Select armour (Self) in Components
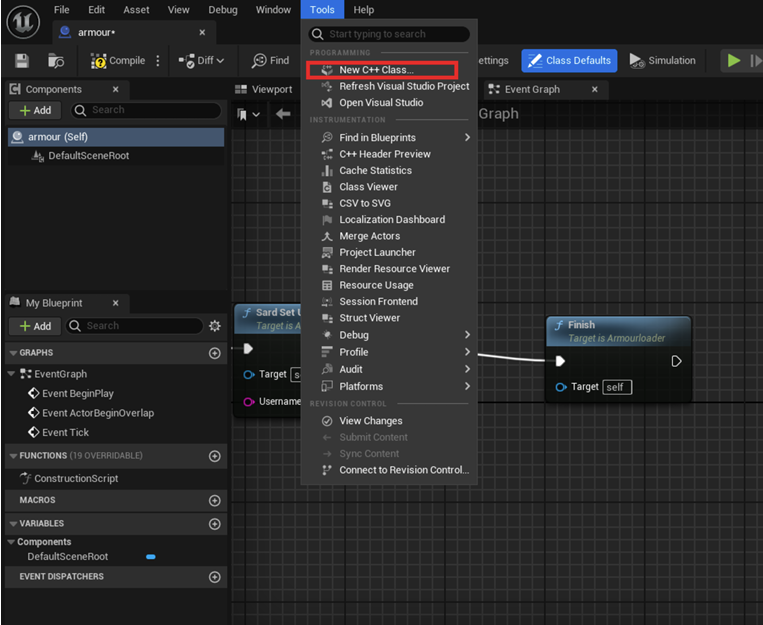The width and height of the screenshot is (763, 625). pyautogui.click(x=116, y=137)
